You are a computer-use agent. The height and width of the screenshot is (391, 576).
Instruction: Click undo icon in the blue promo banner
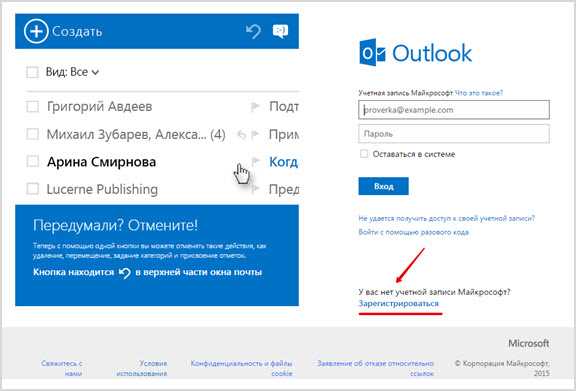tap(125, 273)
